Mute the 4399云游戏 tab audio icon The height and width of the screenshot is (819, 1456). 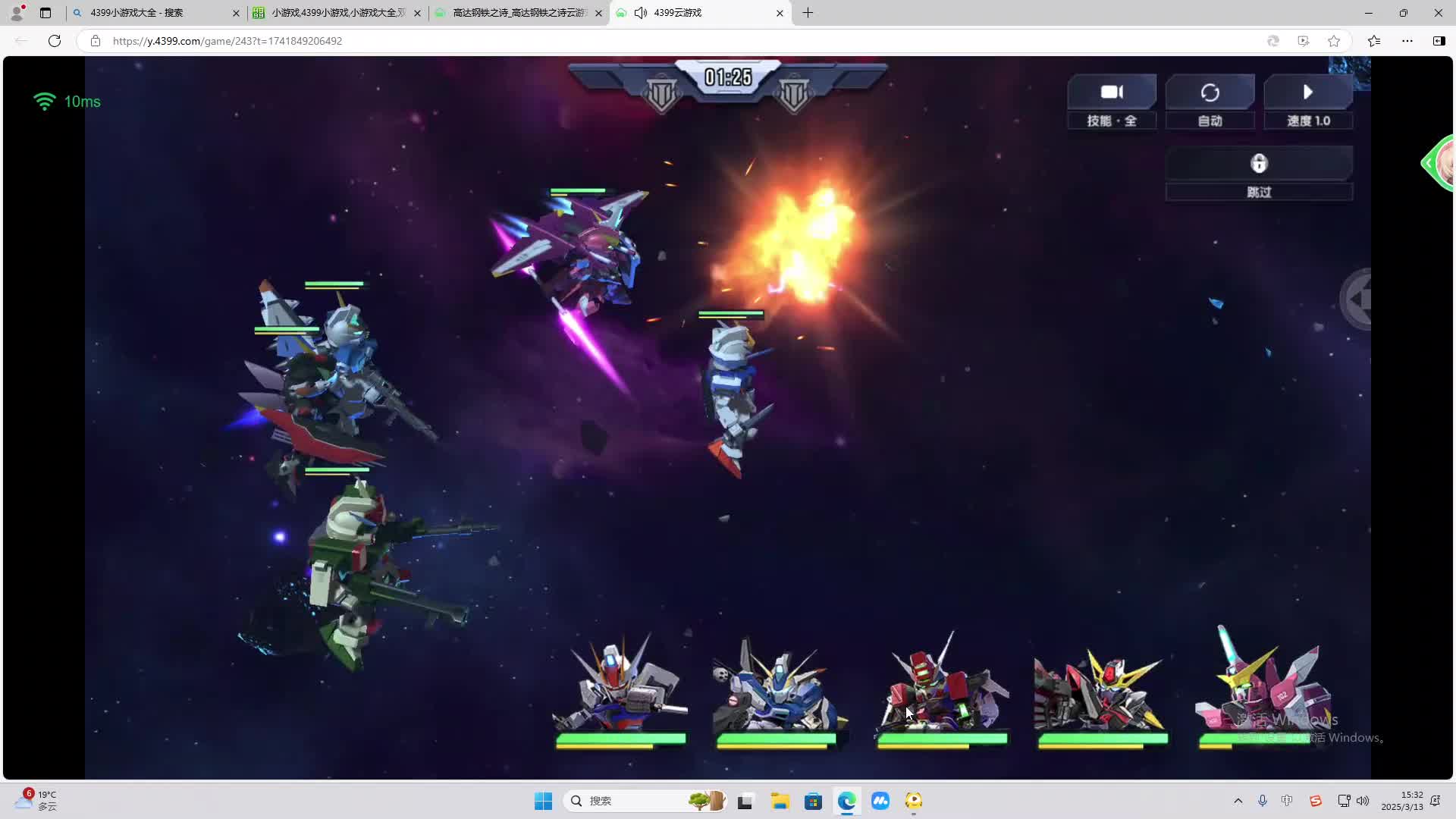coord(641,13)
